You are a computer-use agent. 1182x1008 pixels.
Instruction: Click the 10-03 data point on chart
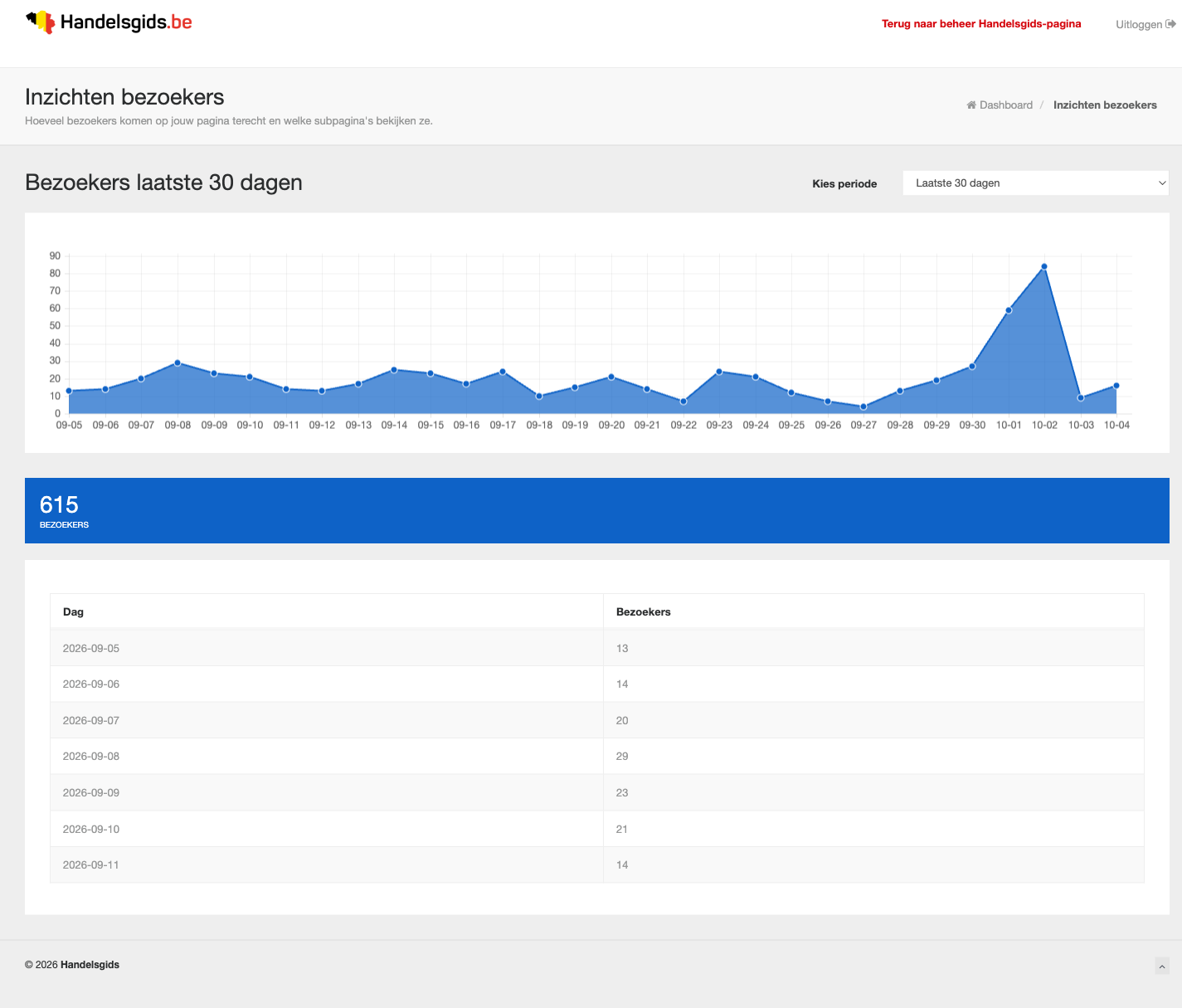pyautogui.click(x=1081, y=398)
